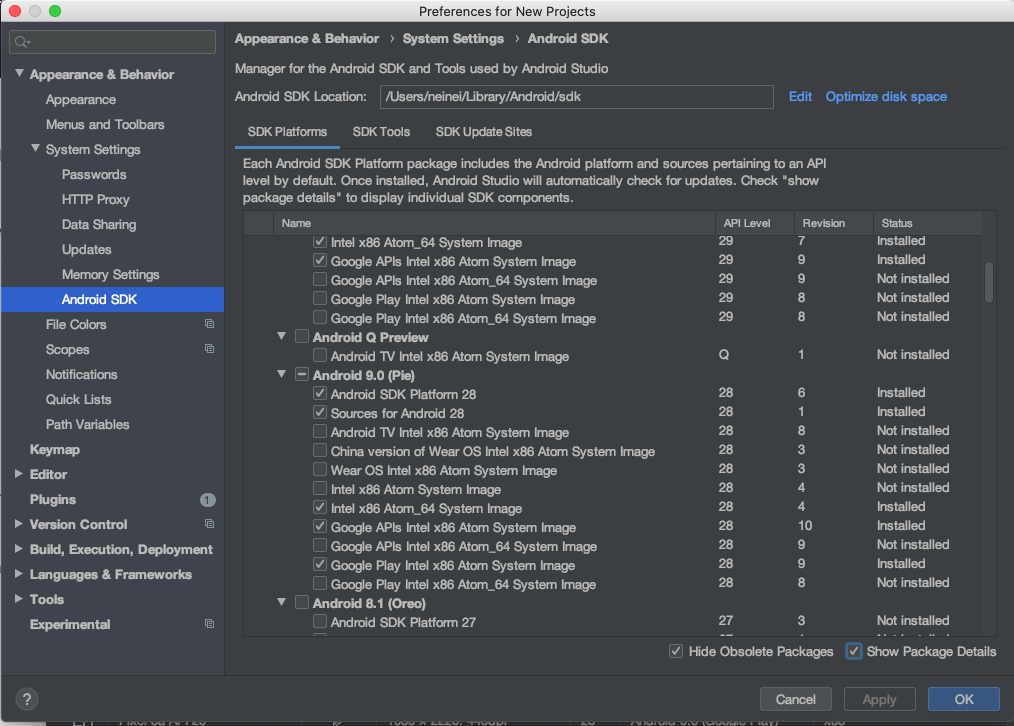Sort by the API Level column header
The height and width of the screenshot is (726, 1014).
pos(755,223)
